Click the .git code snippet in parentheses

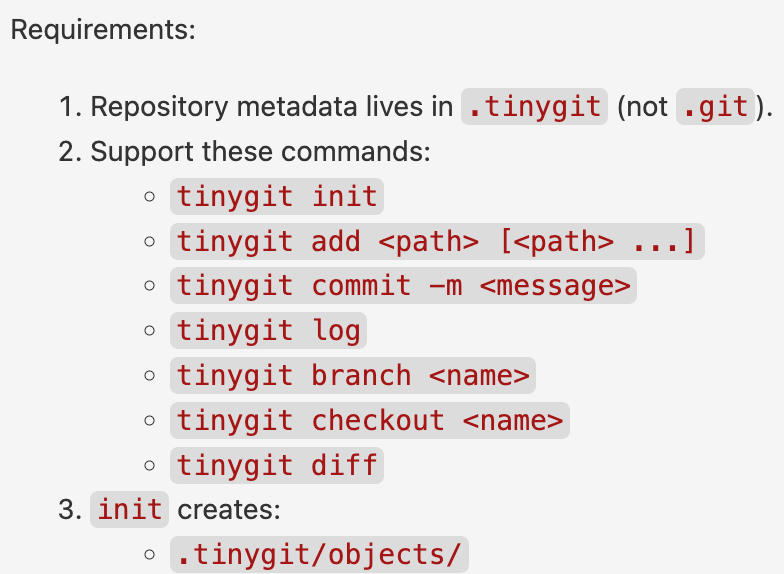pos(716,107)
